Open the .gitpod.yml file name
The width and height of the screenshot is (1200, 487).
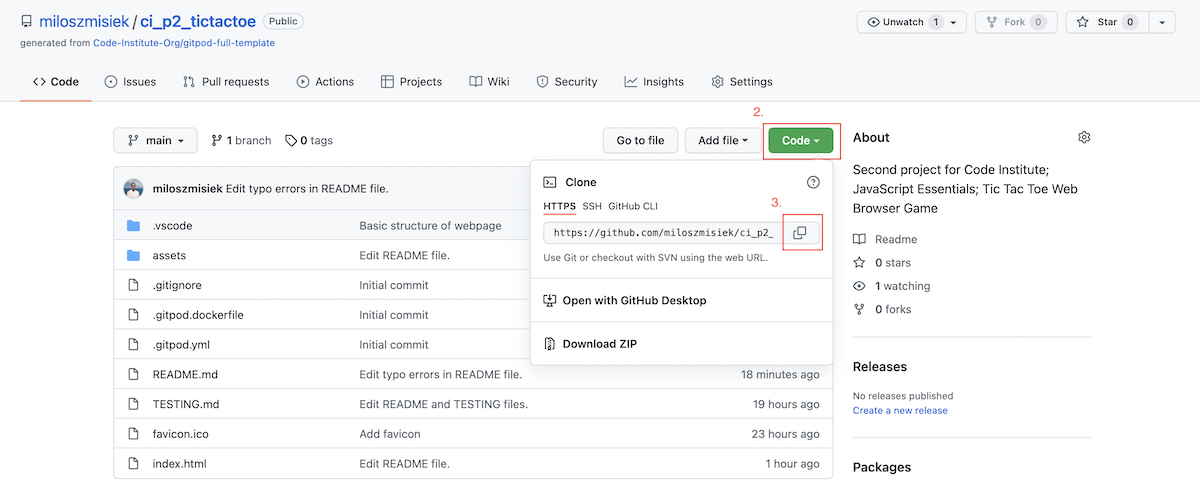tap(181, 345)
